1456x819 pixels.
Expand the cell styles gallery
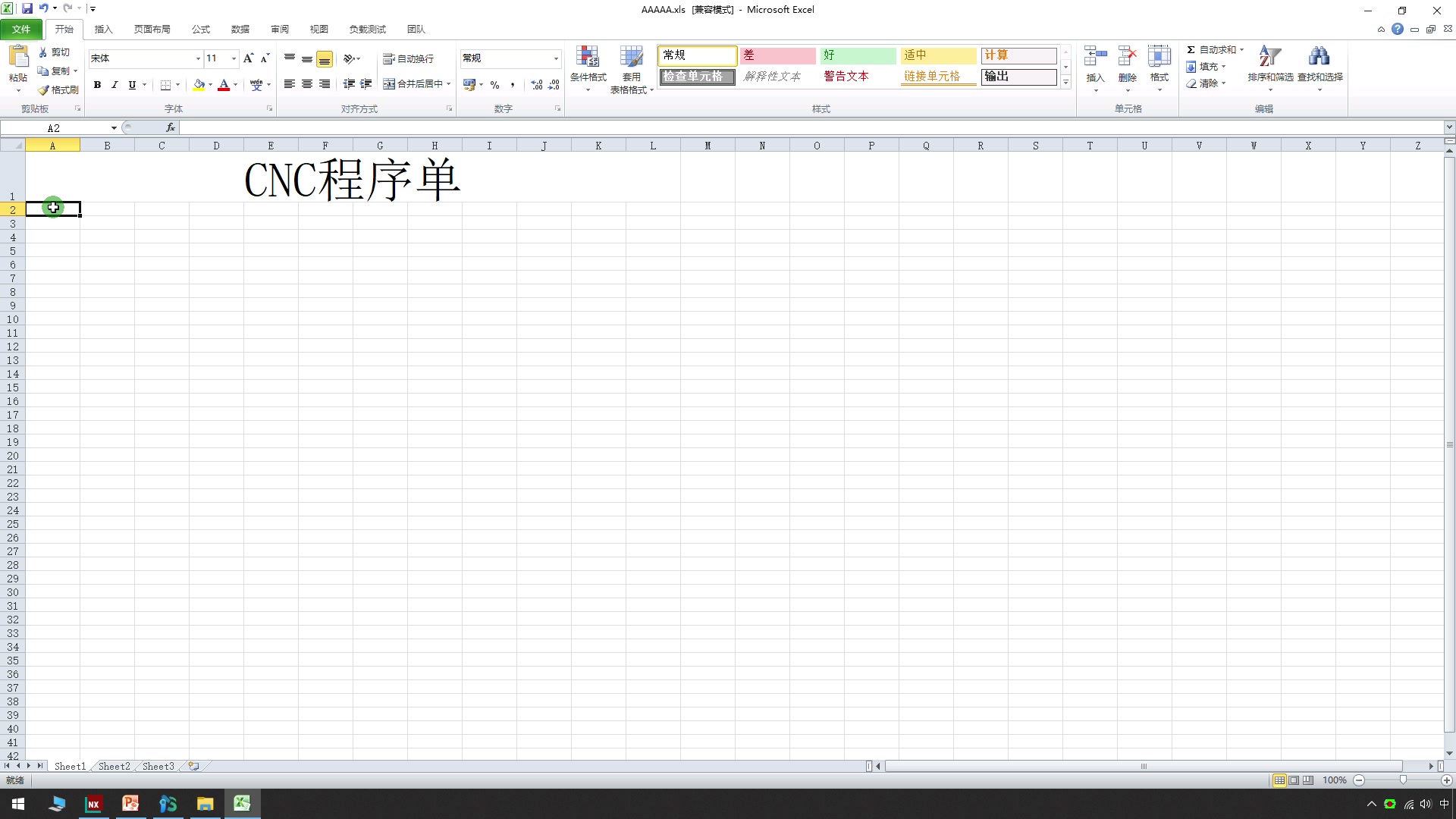point(1065,82)
